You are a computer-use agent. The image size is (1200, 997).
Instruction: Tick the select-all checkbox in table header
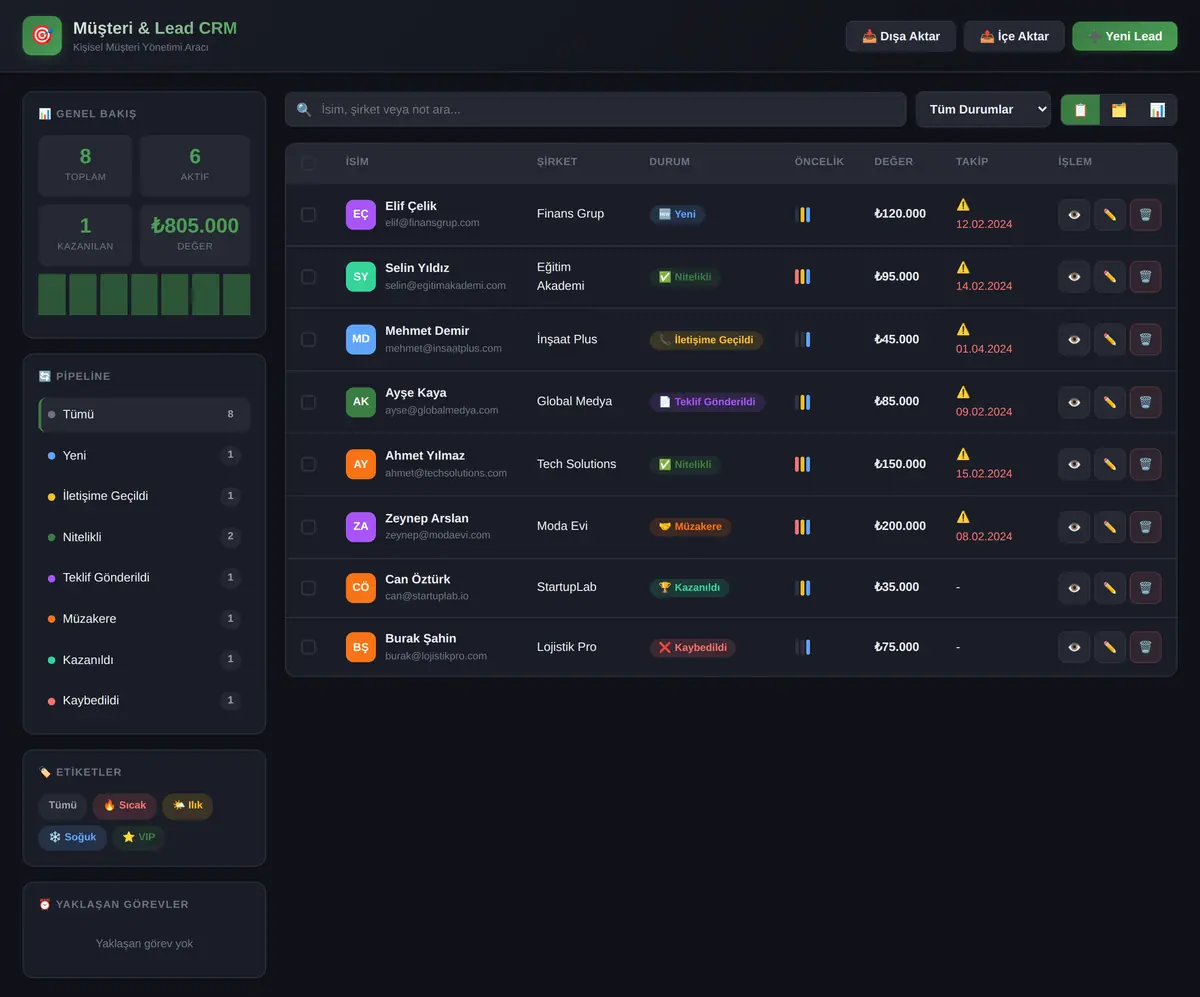308,162
